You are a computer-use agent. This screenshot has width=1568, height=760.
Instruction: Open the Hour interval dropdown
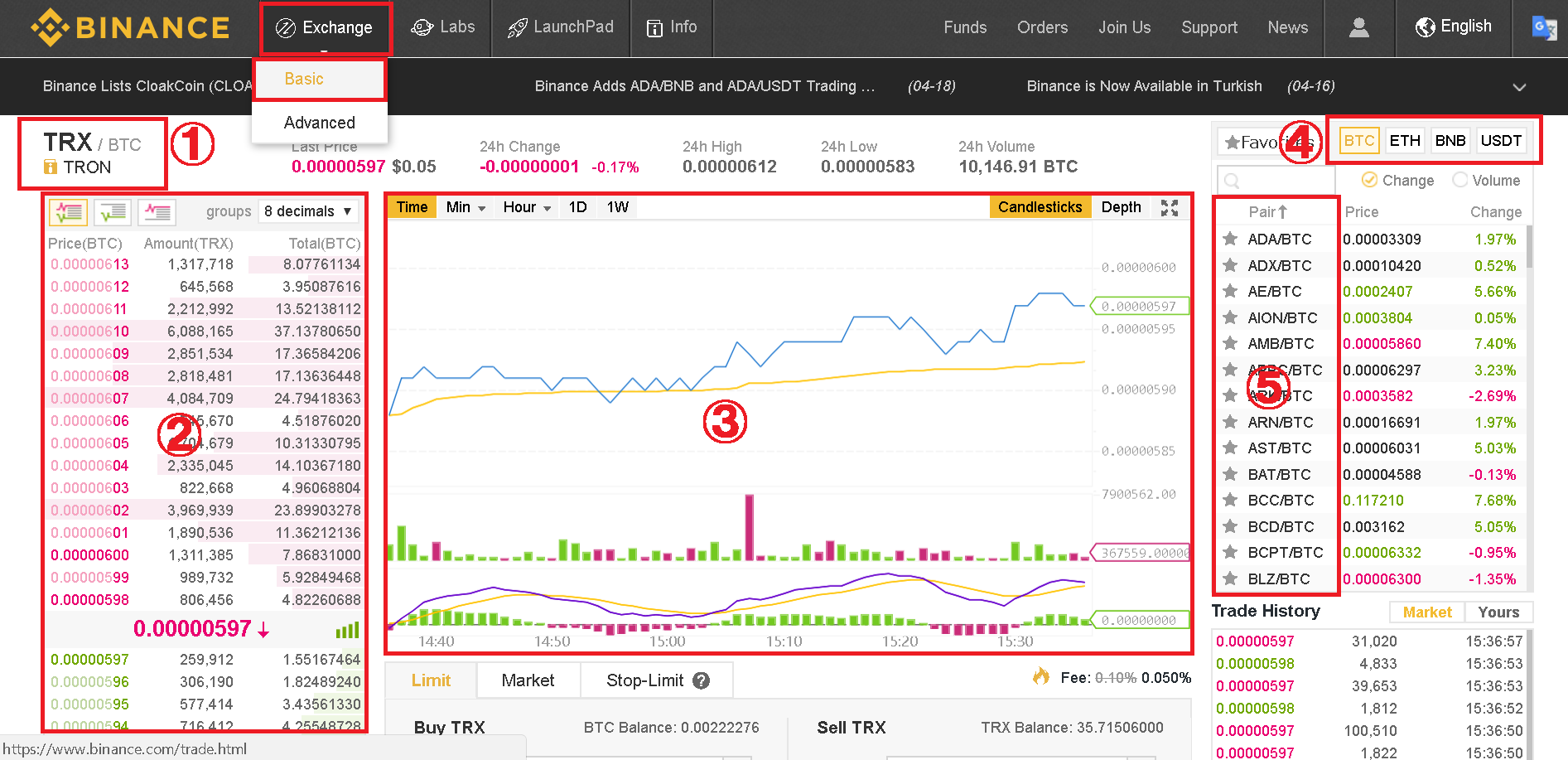tap(527, 207)
